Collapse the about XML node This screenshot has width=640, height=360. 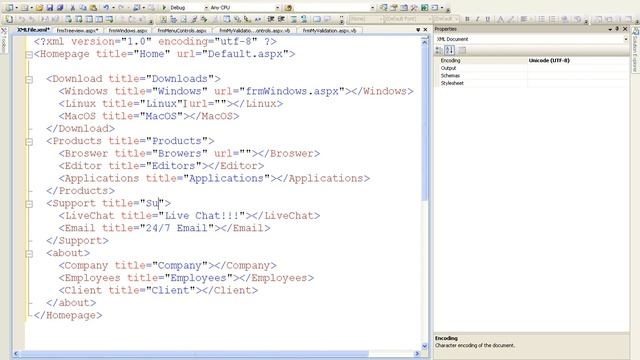pyautogui.click(x=29, y=253)
